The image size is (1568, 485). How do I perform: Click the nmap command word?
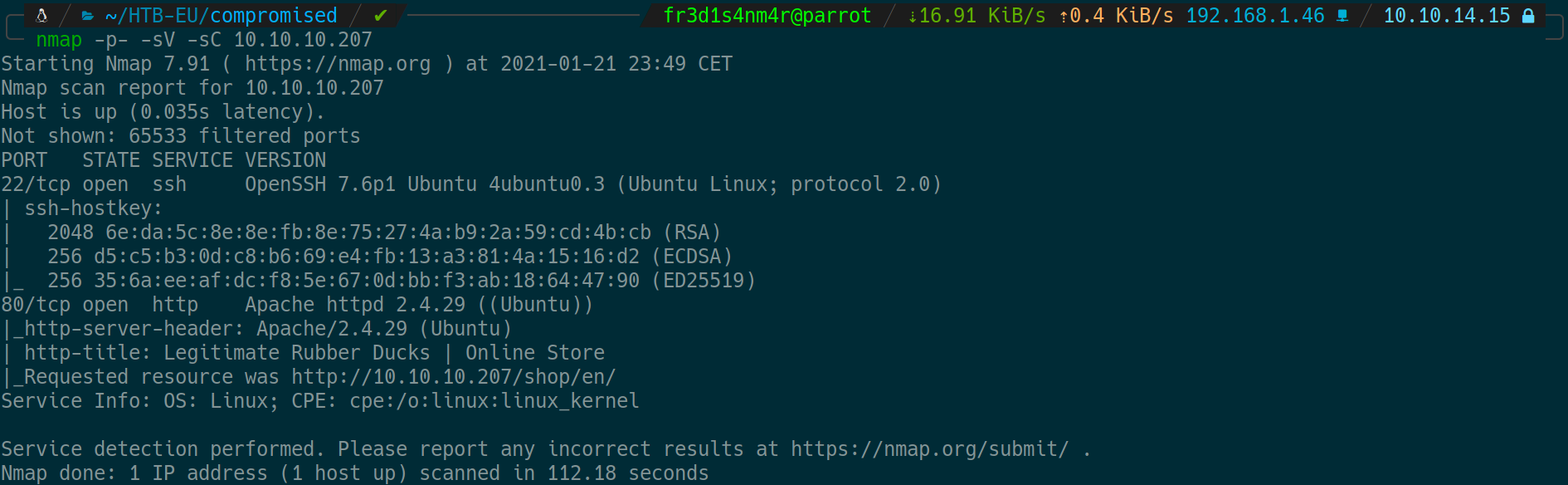click(59, 40)
